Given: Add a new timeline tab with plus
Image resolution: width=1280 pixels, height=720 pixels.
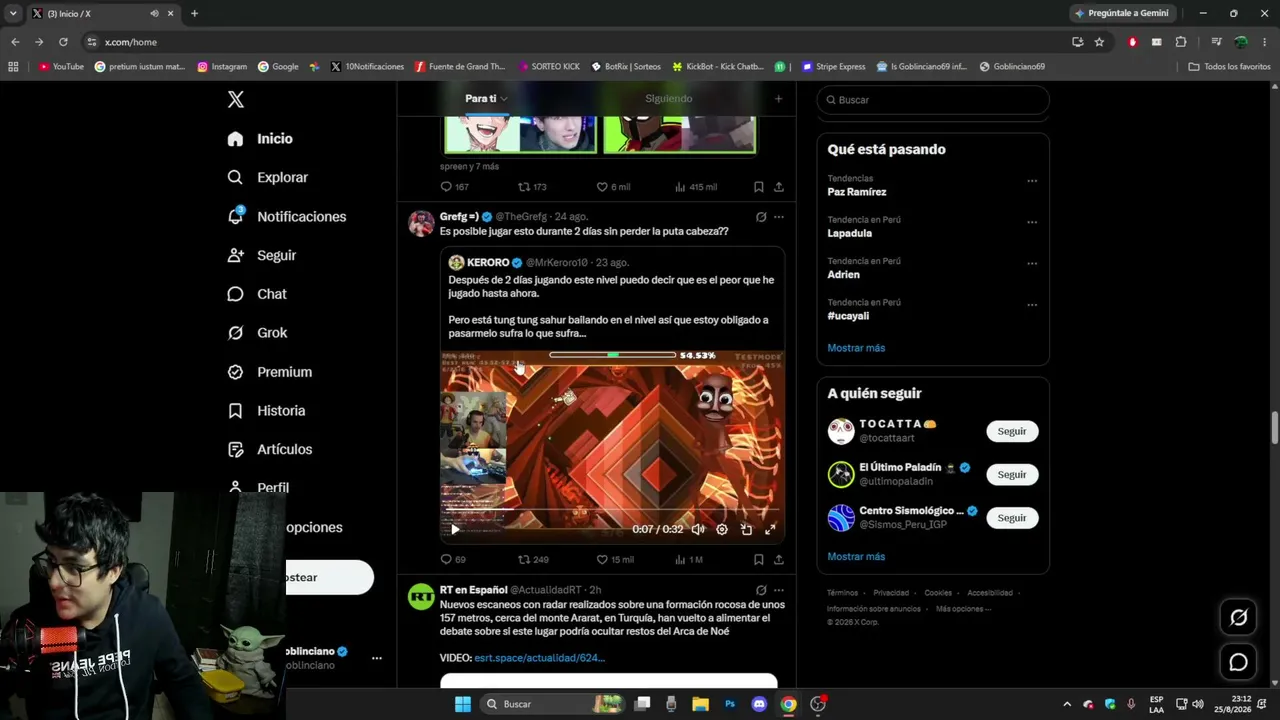Looking at the screenshot, I should pos(778,99).
